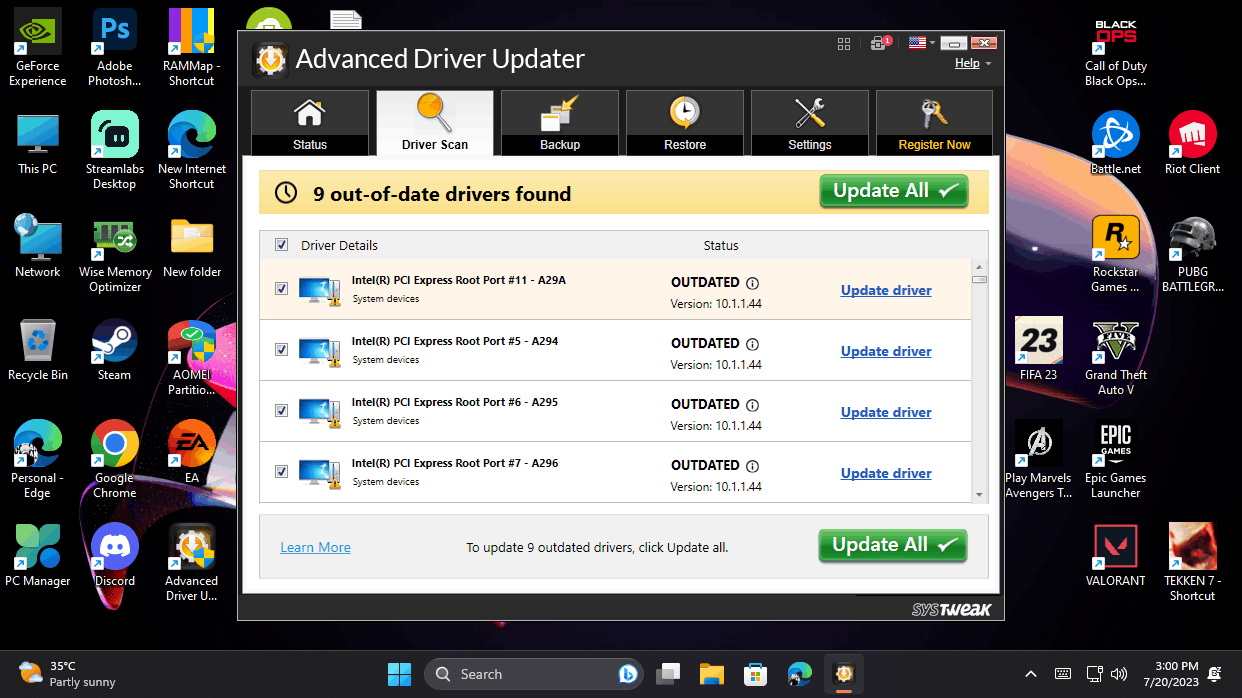Update driver for Root Port #5 - A294
Viewport: 1242px width, 698px height.
(886, 351)
